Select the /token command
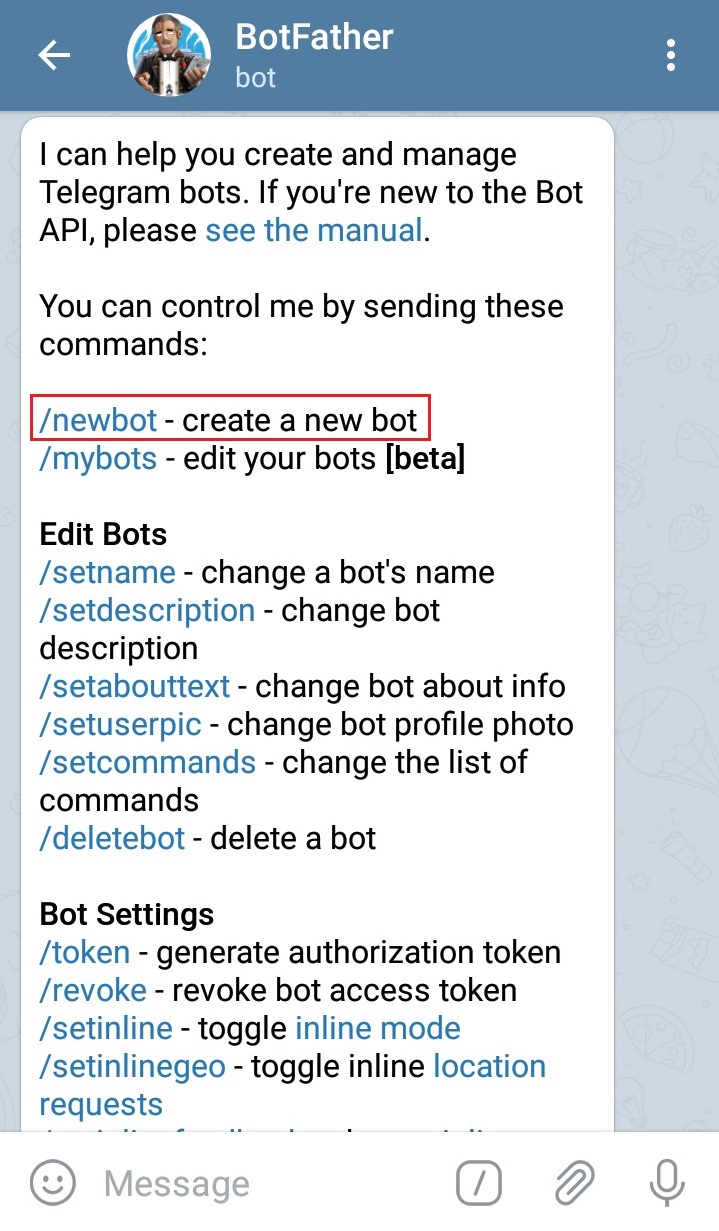719x1231 pixels. (85, 953)
